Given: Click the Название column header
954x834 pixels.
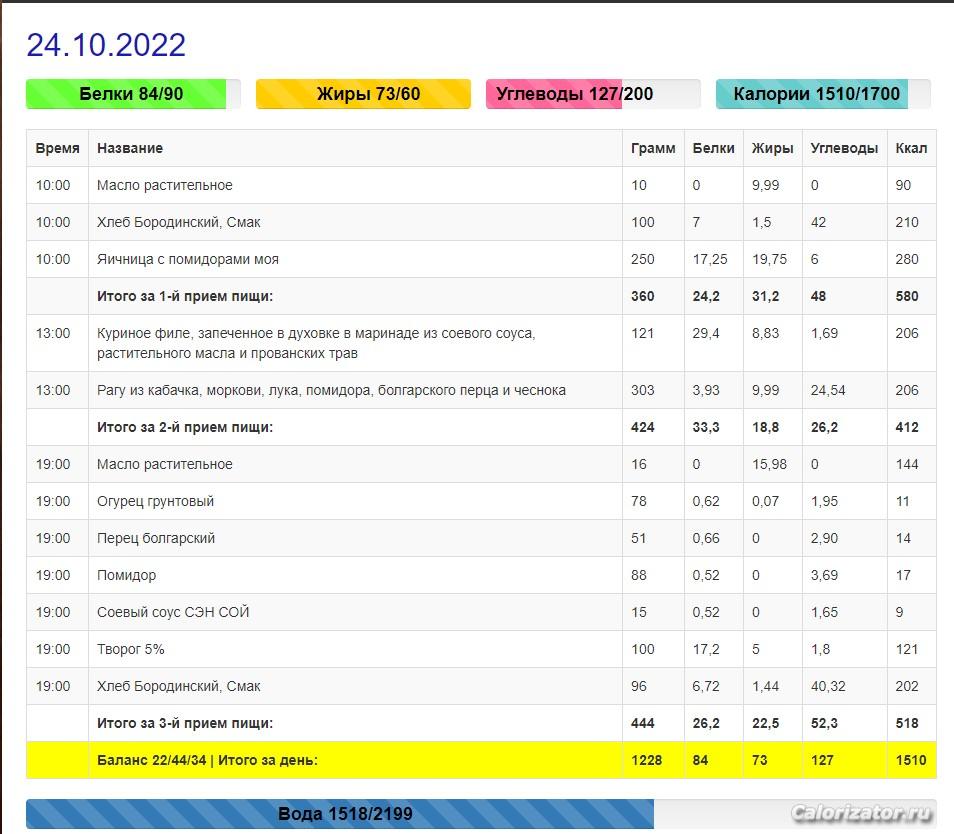Looking at the screenshot, I should 130,148.
